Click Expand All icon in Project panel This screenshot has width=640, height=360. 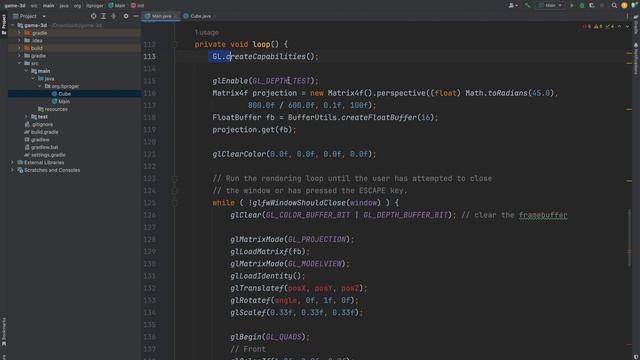pyautogui.click(x=103, y=16)
